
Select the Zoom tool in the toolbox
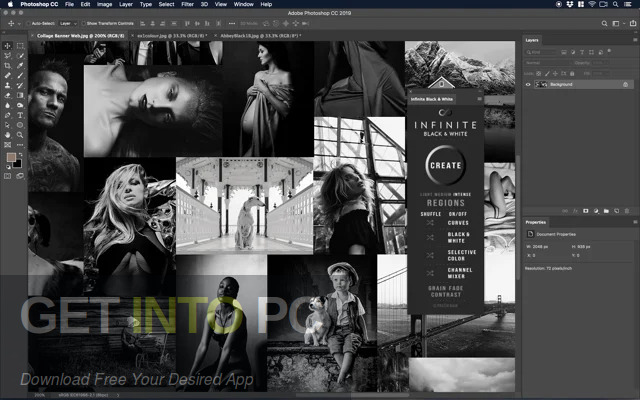[20, 135]
